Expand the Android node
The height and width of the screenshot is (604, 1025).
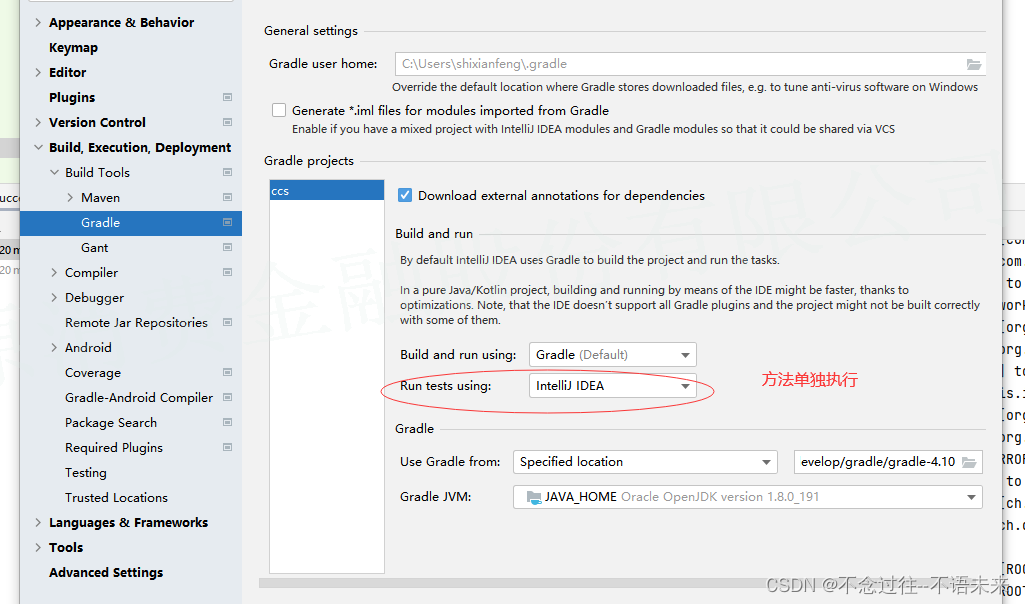point(54,348)
